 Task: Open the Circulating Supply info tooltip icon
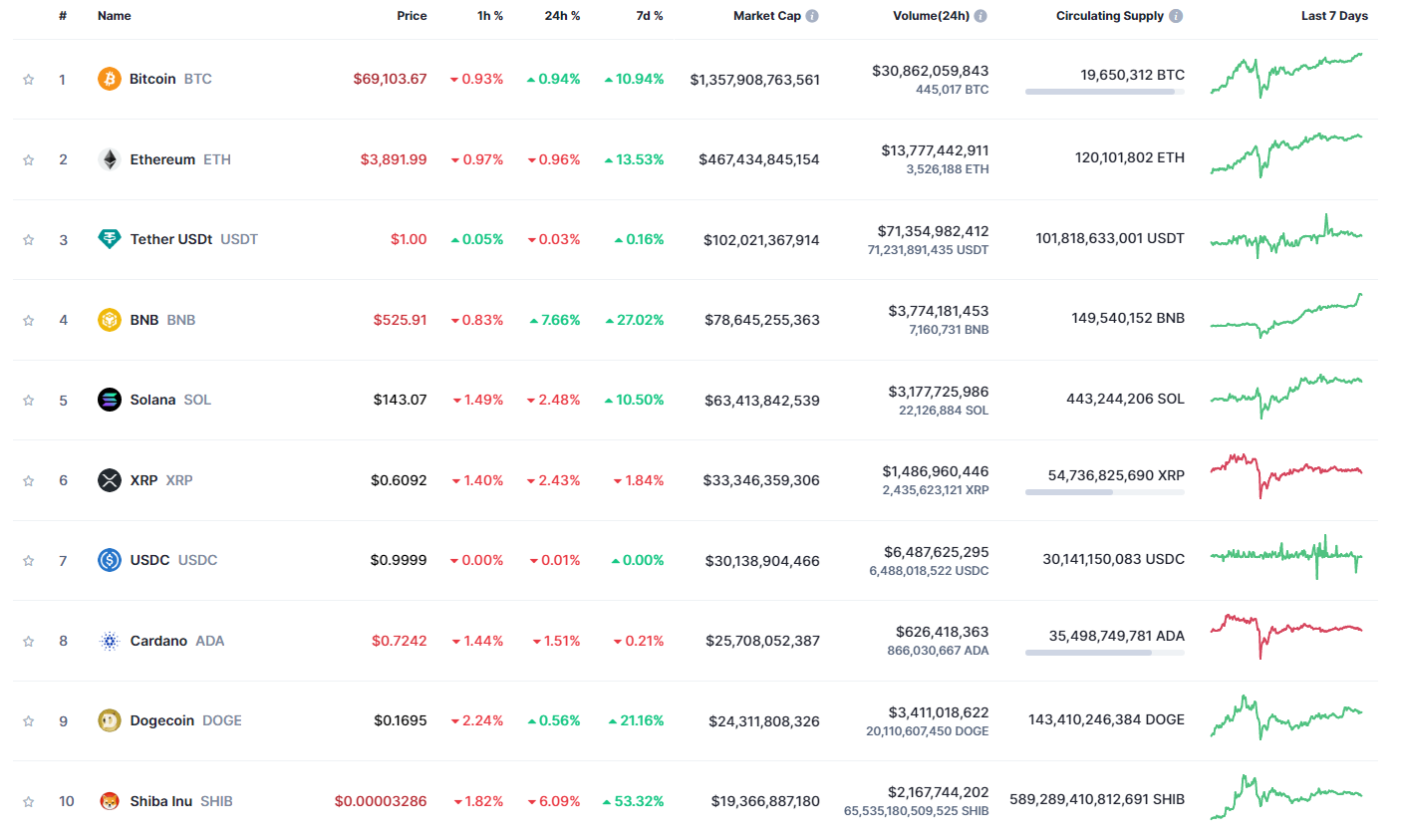[x=1176, y=16]
